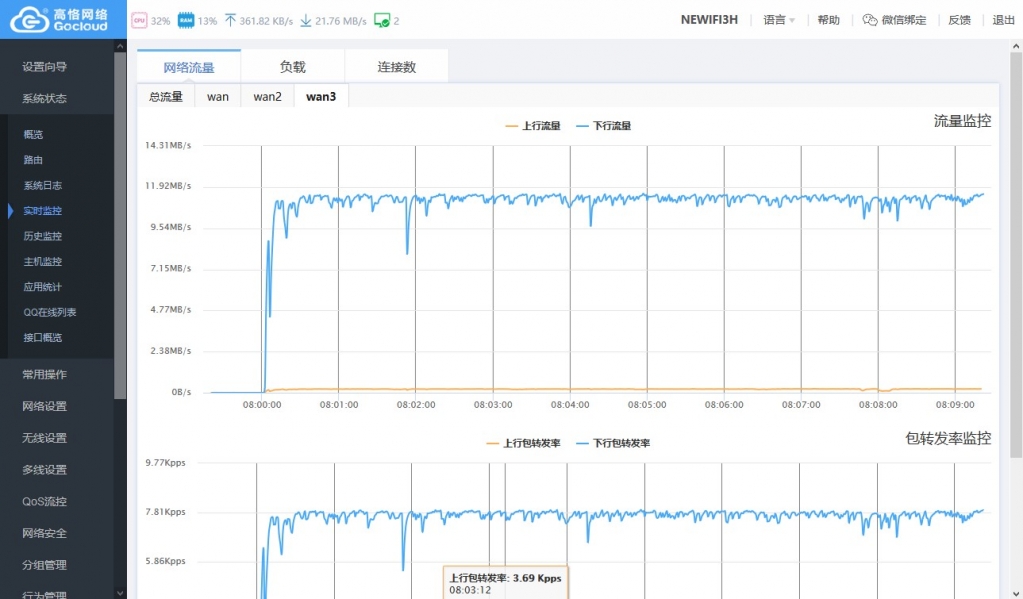This screenshot has width=1023, height=599.
Task: Open the 系统日志 sidebar item
Action: coord(42,185)
